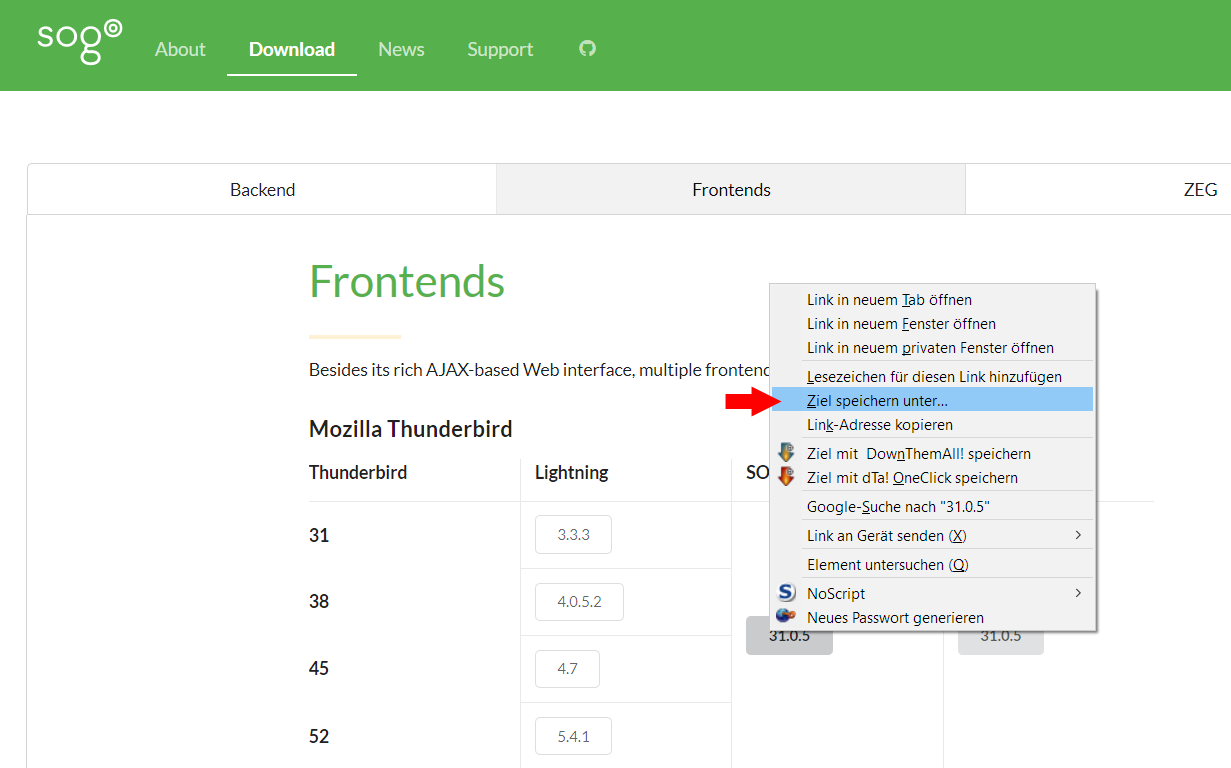
Task: Click Thunderbird version 45 row label
Action: (319, 668)
